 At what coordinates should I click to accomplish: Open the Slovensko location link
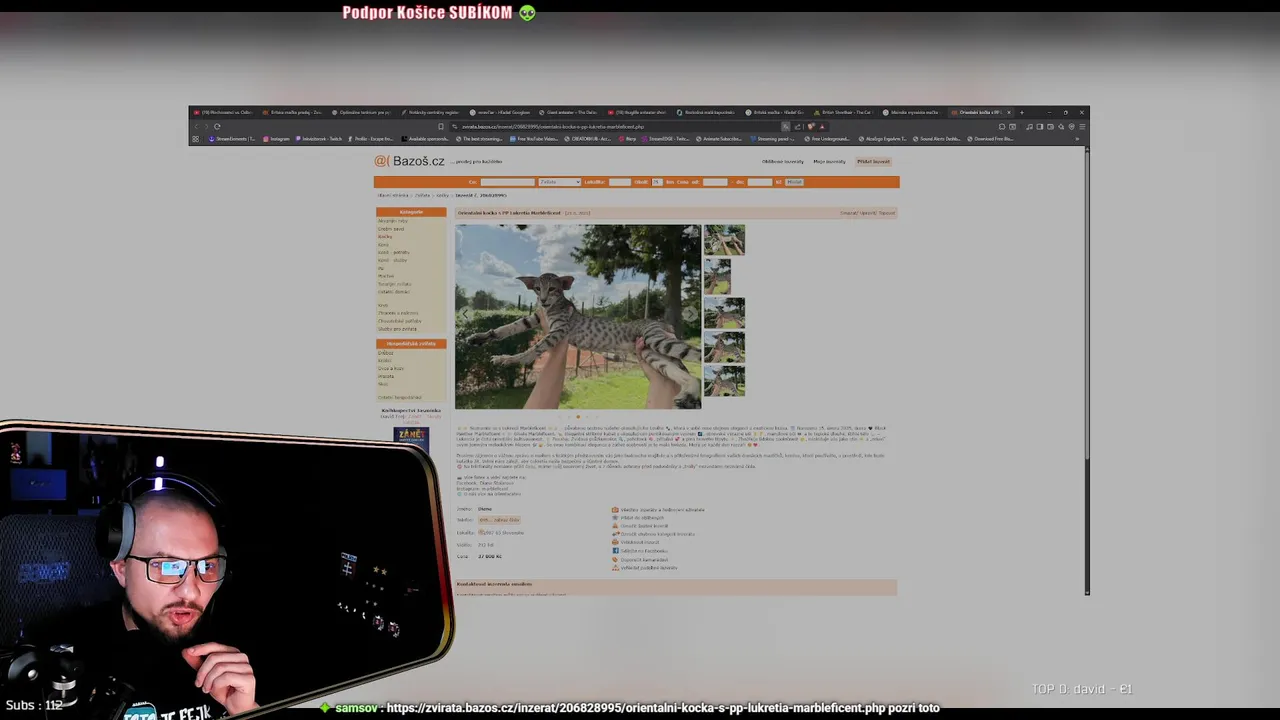[505, 533]
